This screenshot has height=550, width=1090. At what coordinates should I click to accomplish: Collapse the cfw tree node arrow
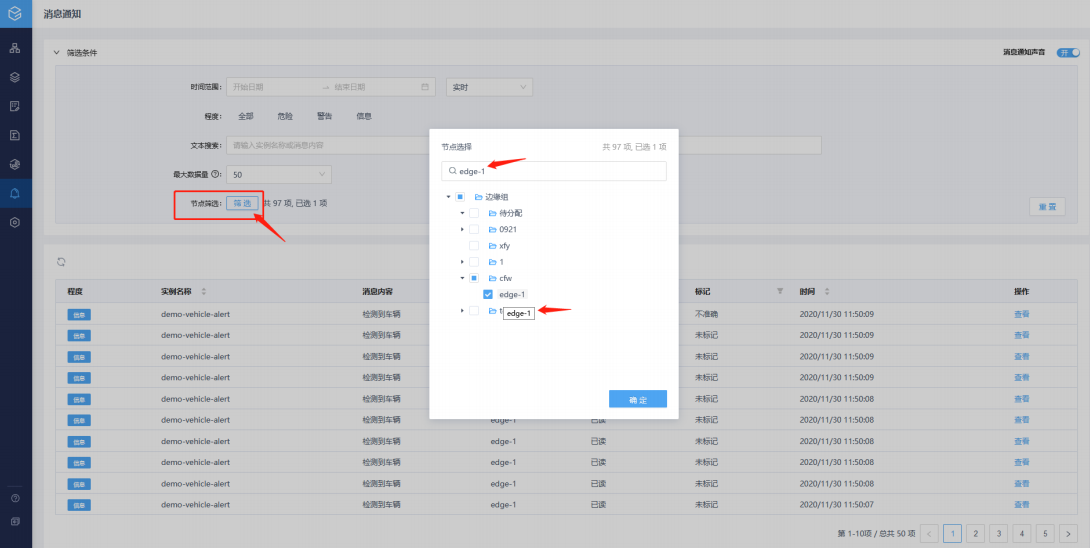[462, 278]
